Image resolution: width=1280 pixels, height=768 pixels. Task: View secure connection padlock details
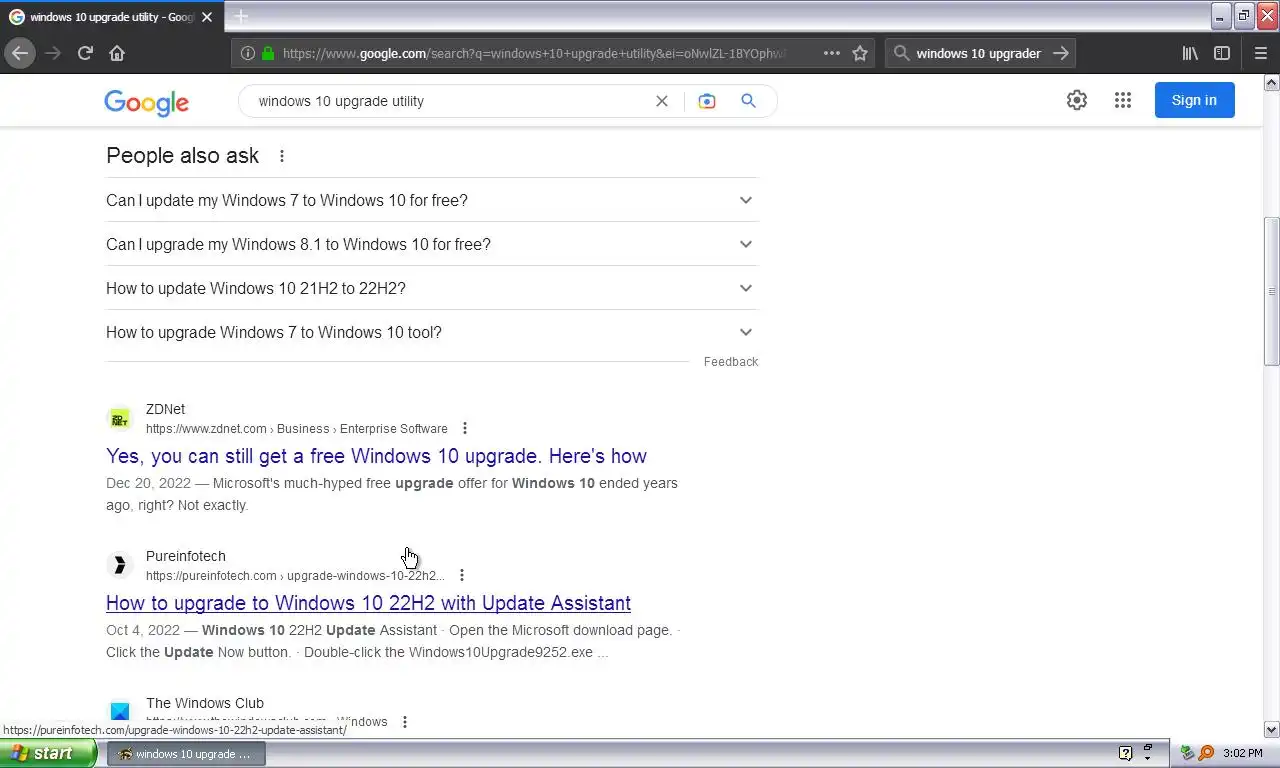(268, 53)
